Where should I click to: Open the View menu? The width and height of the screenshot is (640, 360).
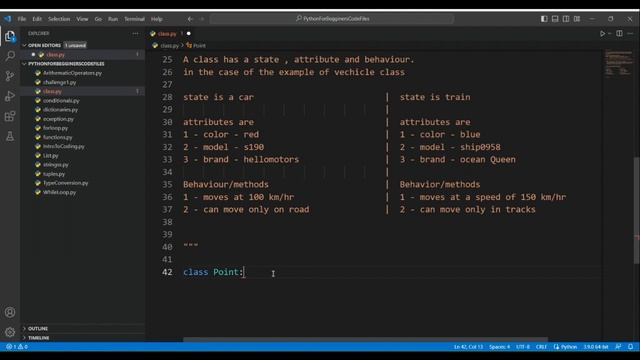82,19
